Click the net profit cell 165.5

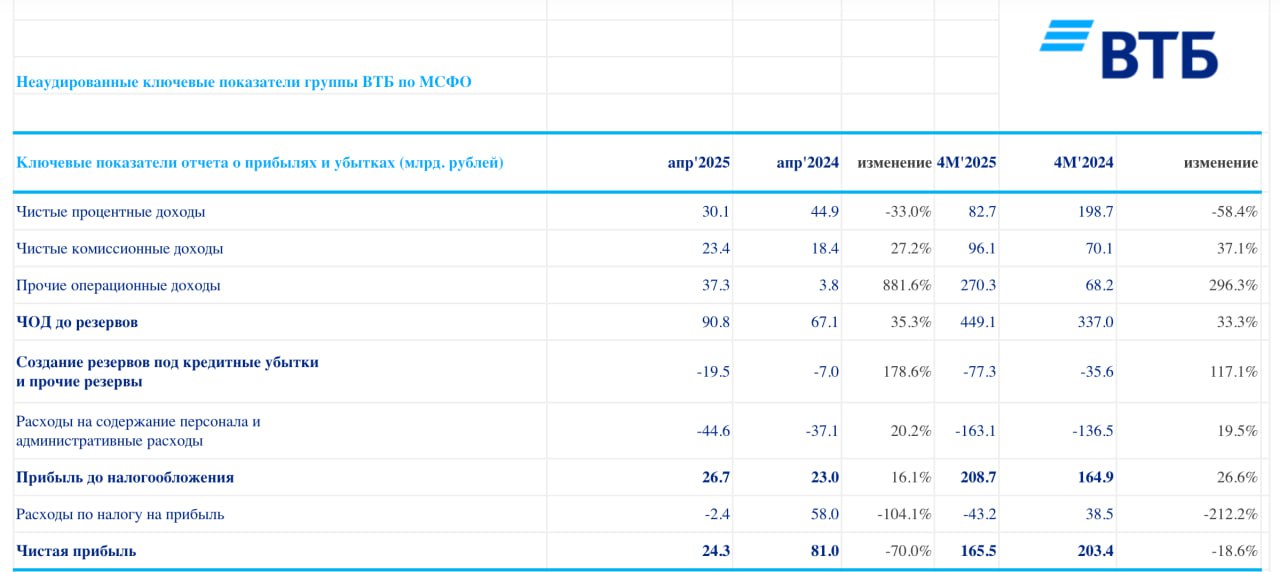(x=978, y=551)
